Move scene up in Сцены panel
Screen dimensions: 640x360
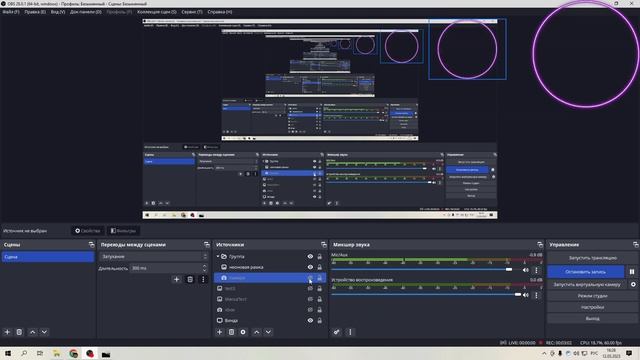(33, 332)
